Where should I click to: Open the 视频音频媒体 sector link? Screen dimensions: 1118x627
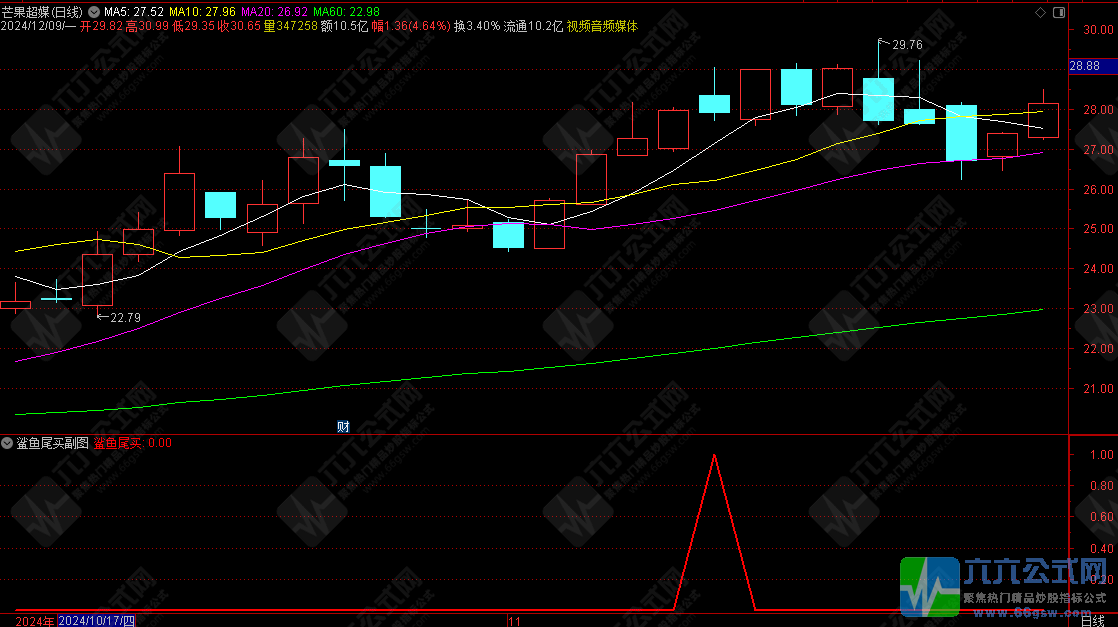point(602,26)
